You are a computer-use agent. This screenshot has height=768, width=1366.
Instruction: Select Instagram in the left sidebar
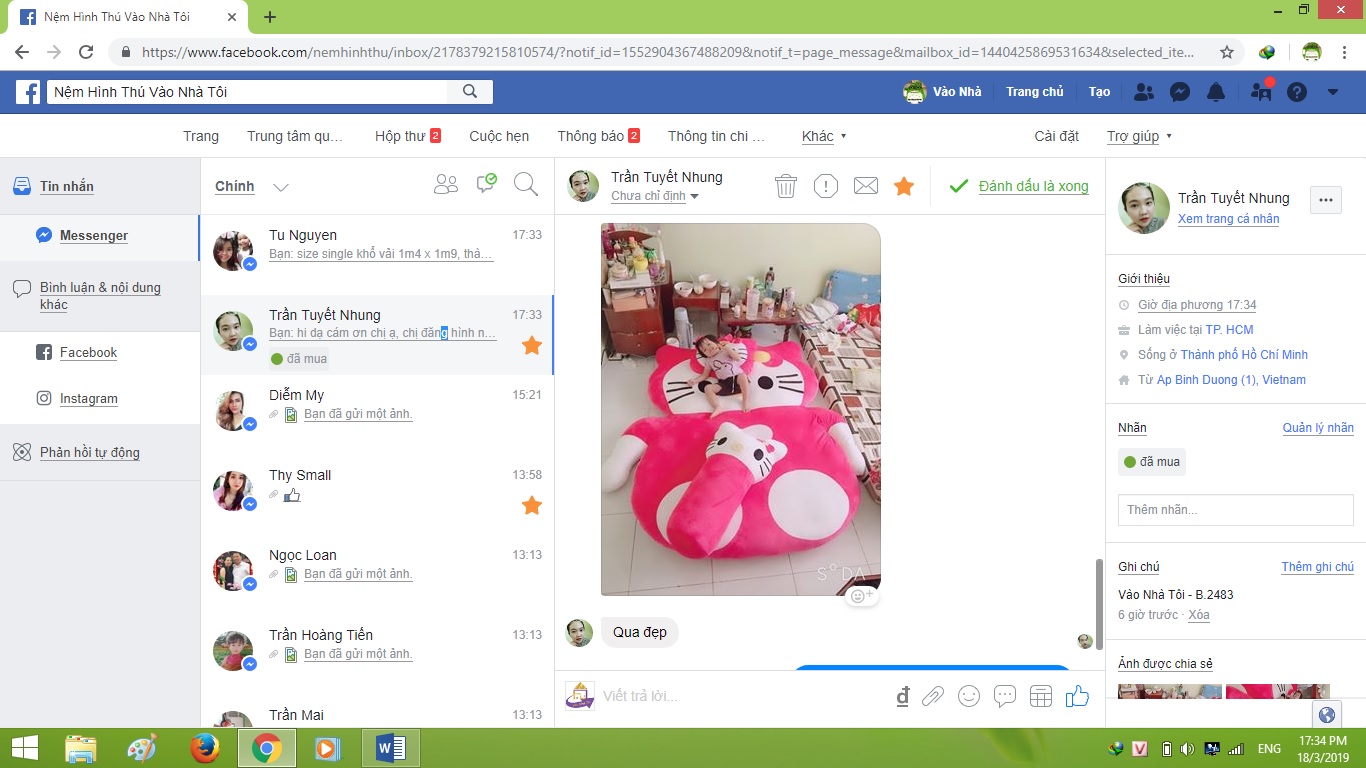pos(89,398)
